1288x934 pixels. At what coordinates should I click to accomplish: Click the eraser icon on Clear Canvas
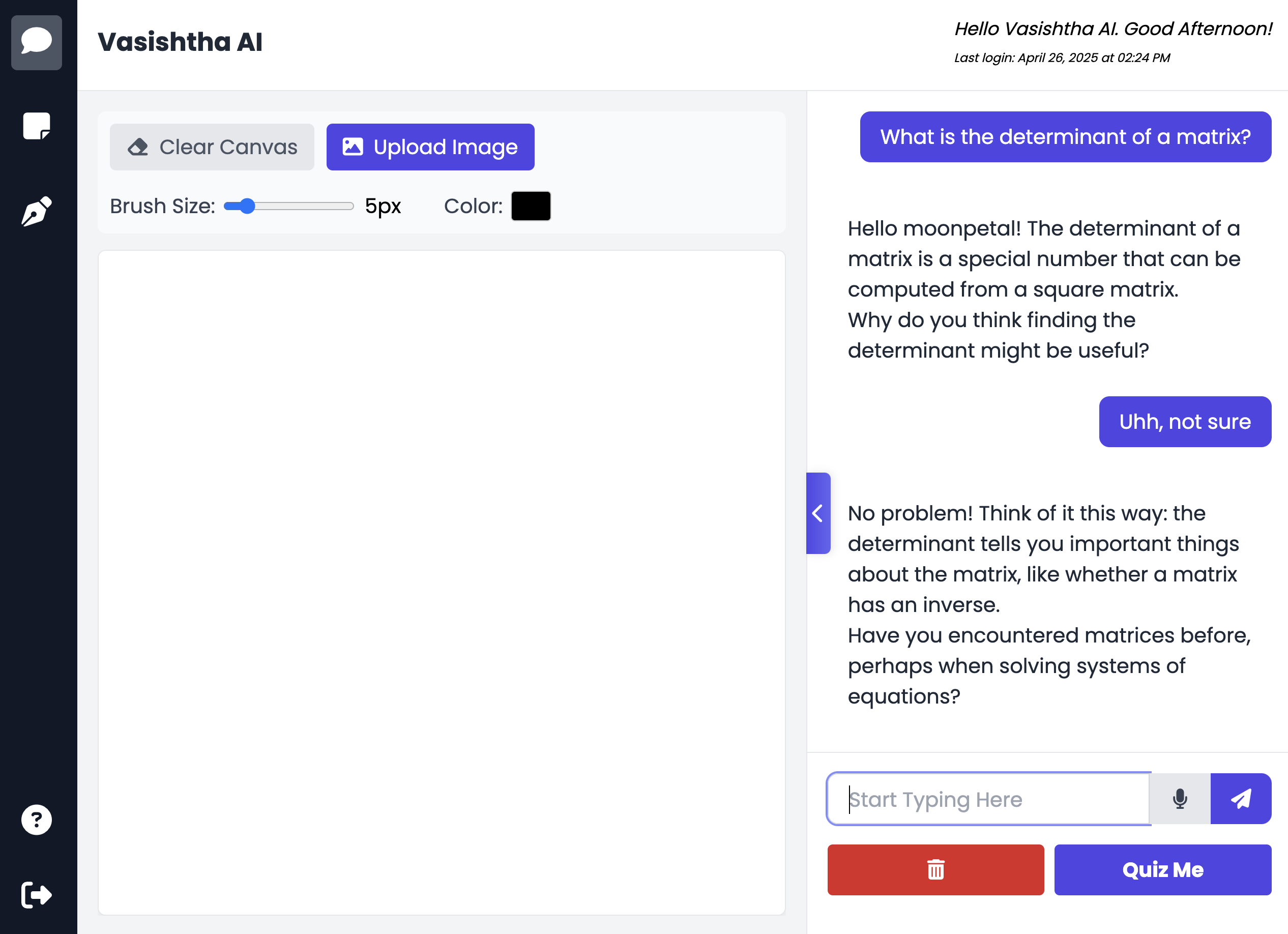137,147
